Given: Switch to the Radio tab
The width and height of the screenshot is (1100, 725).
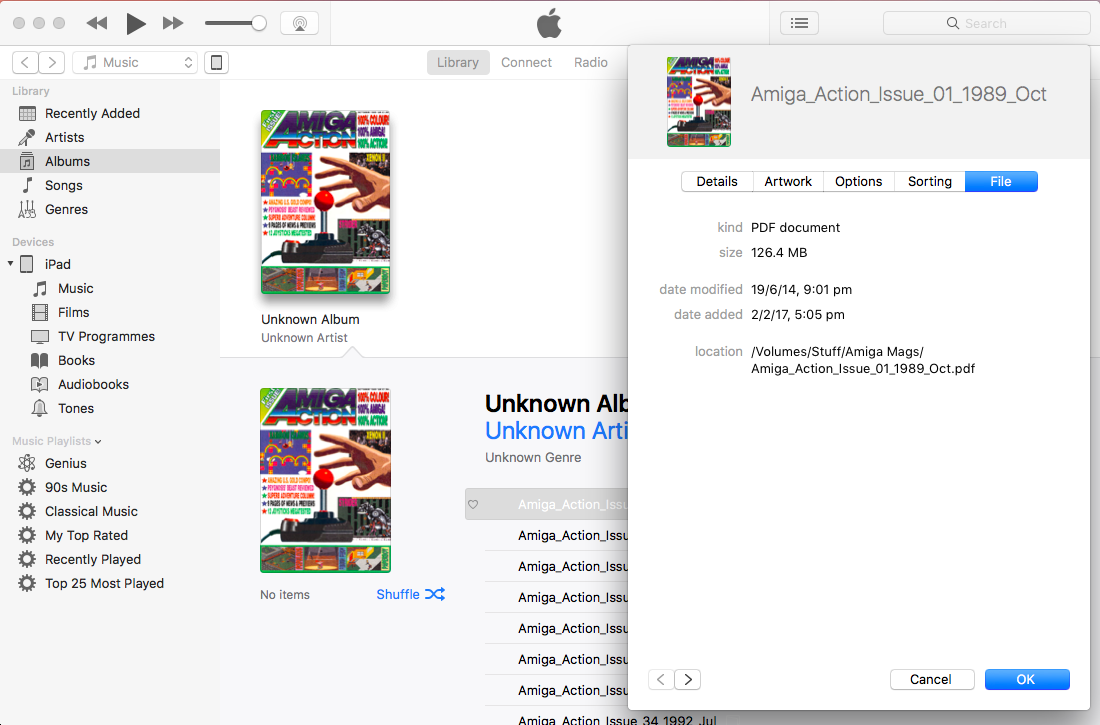Looking at the screenshot, I should 591,62.
